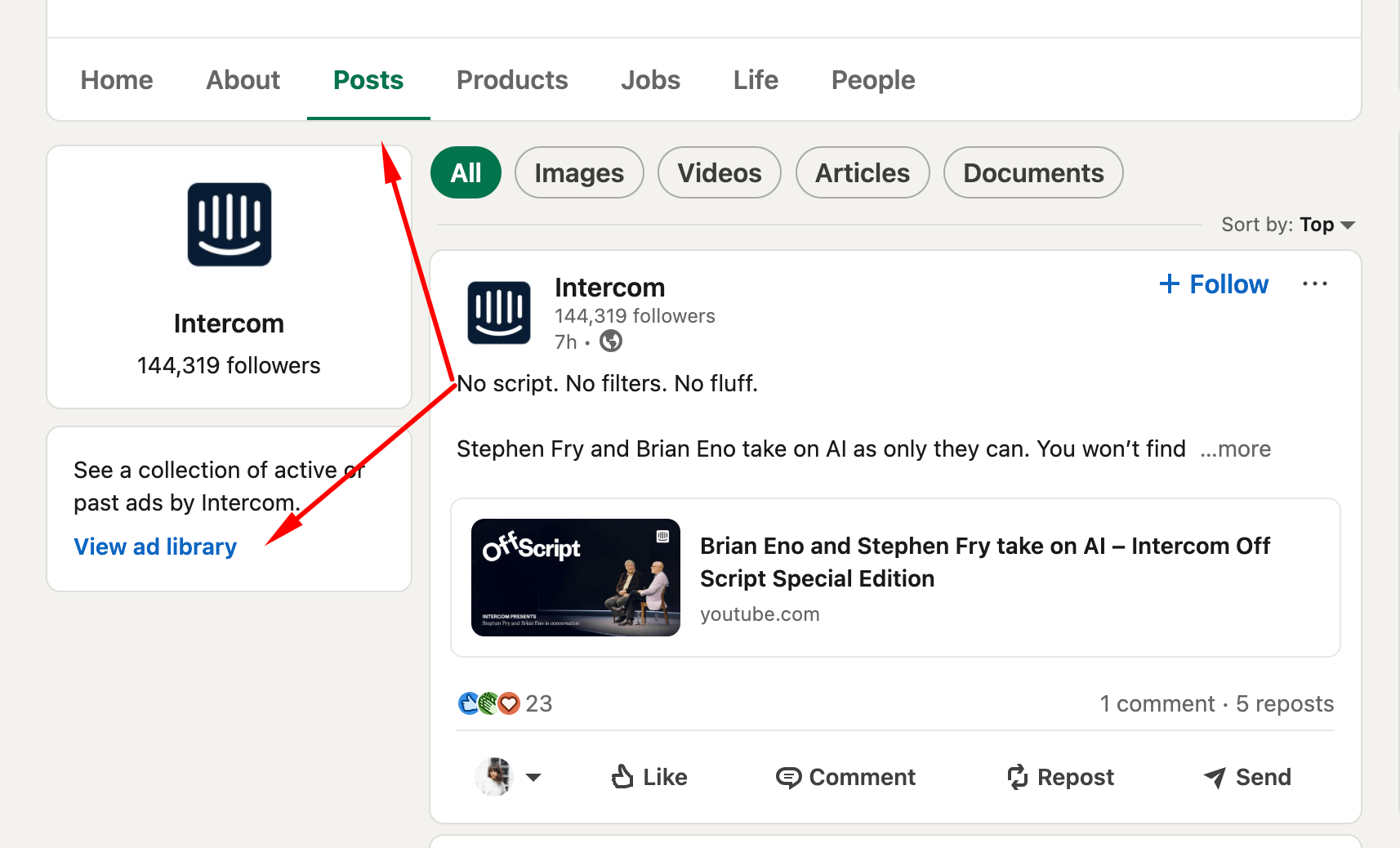Send the Intercom post
This screenshot has width=1400, height=848.
coord(1247,777)
